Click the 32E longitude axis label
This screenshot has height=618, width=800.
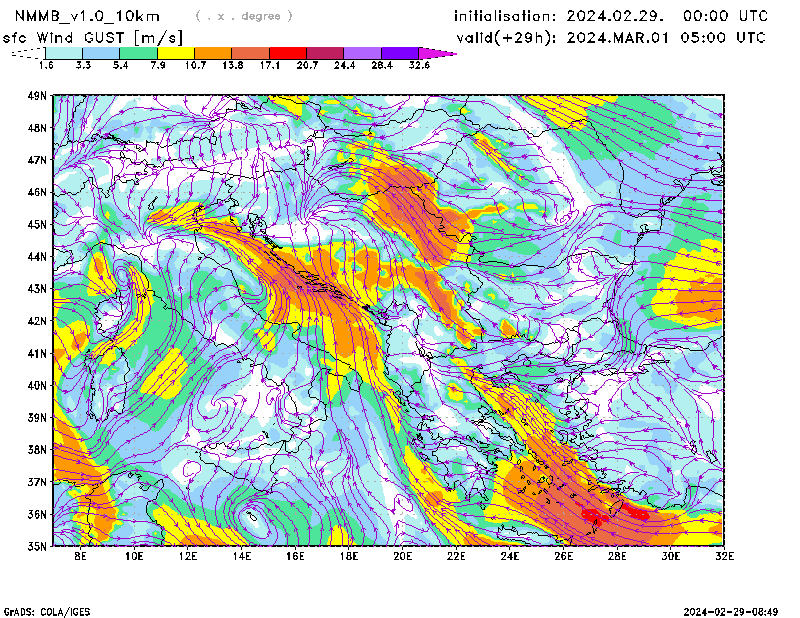(723, 555)
